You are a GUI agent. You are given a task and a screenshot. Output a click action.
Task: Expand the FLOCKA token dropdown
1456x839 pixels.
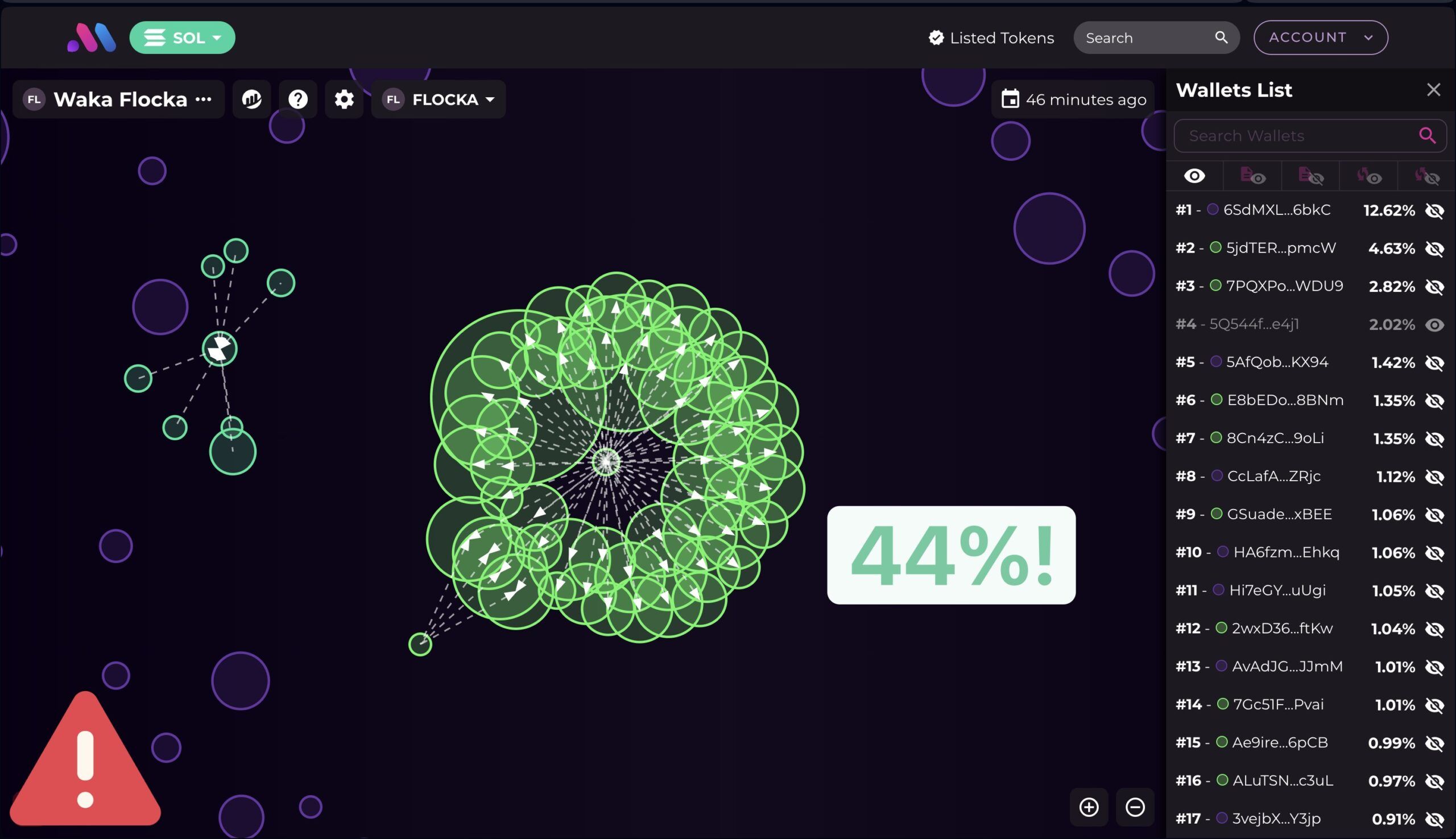(x=439, y=99)
